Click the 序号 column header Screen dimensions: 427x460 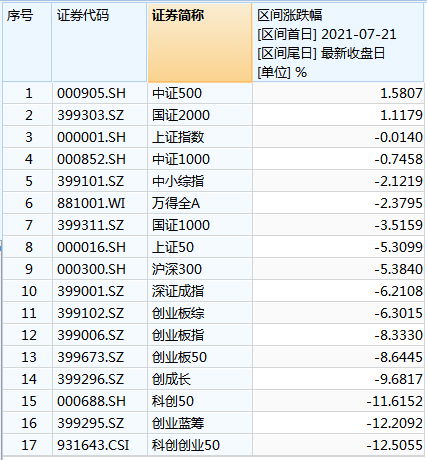point(27,42)
